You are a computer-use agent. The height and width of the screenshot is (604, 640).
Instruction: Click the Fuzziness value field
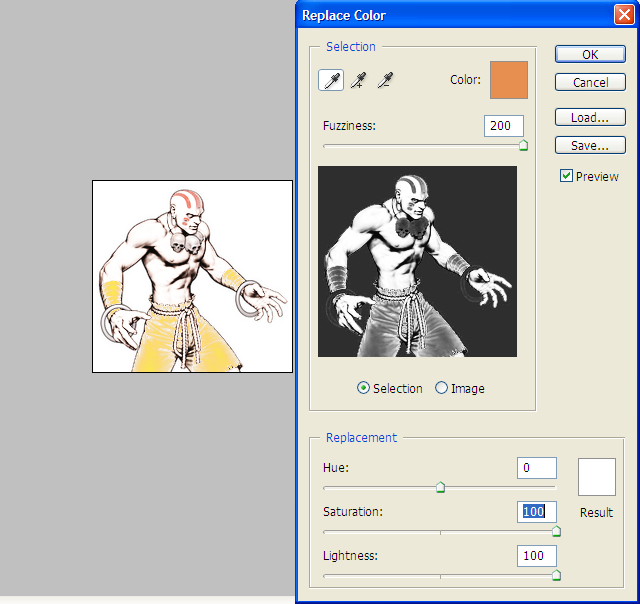click(504, 126)
